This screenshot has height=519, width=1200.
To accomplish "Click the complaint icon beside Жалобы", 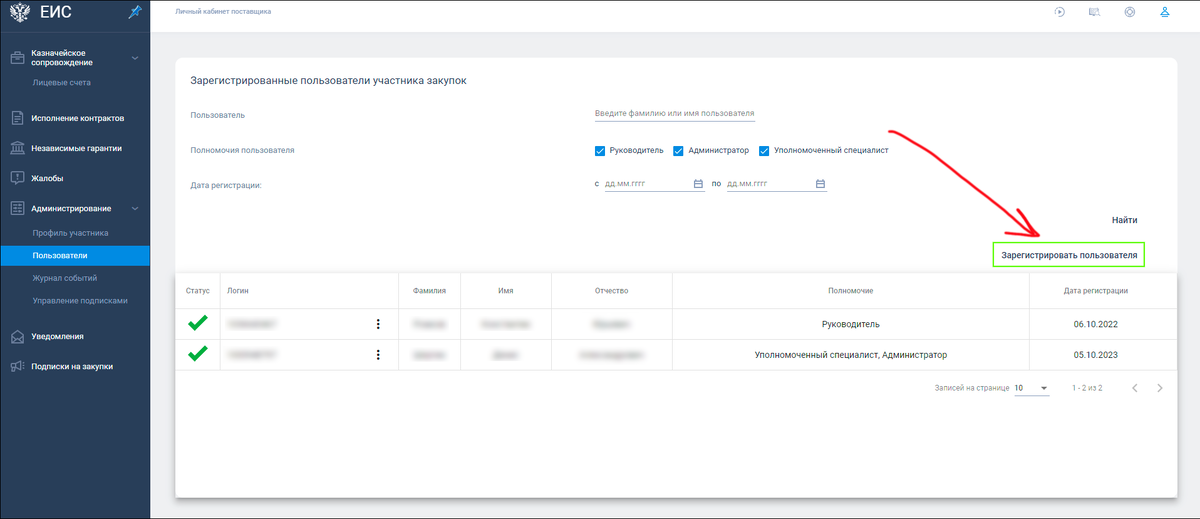I will [x=17, y=178].
